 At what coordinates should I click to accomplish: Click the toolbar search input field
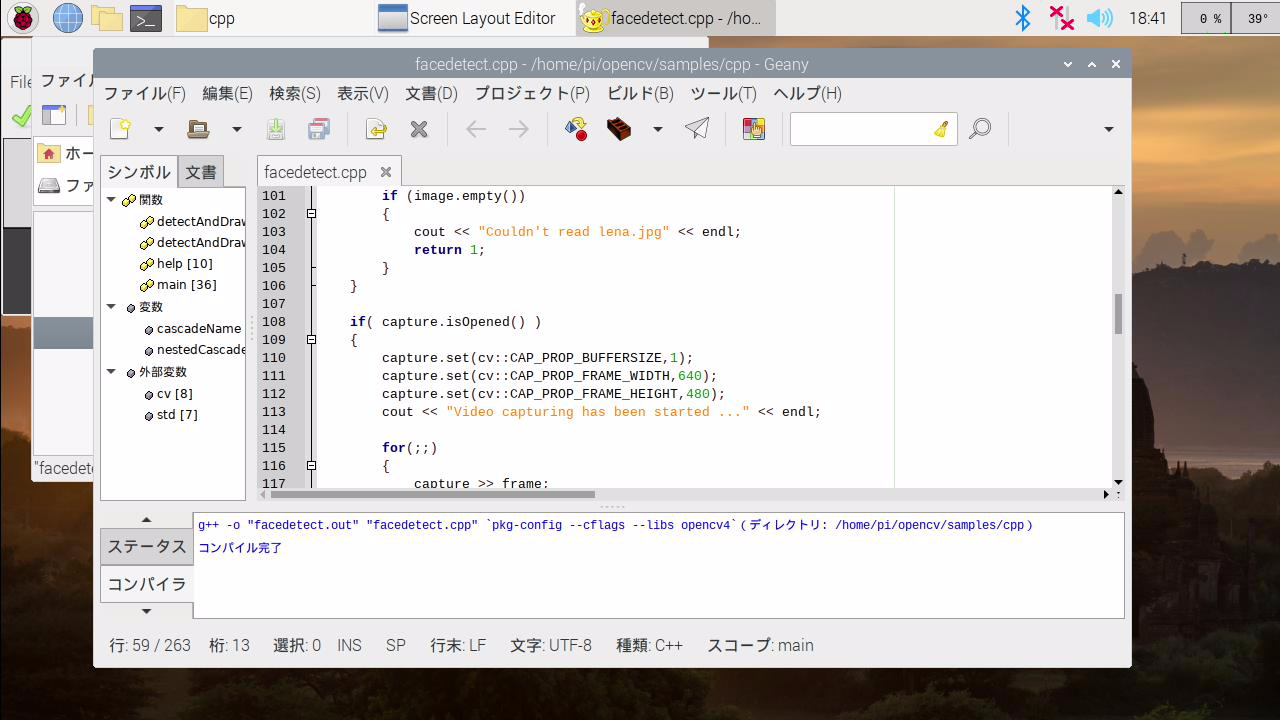[860, 129]
